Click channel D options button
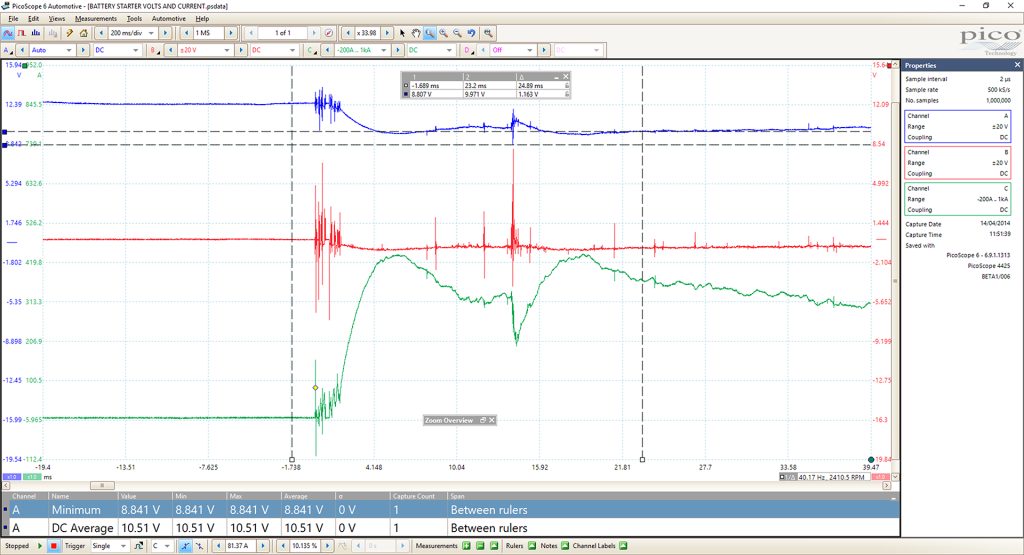1024x555 pixels. (x=468, y=50)
